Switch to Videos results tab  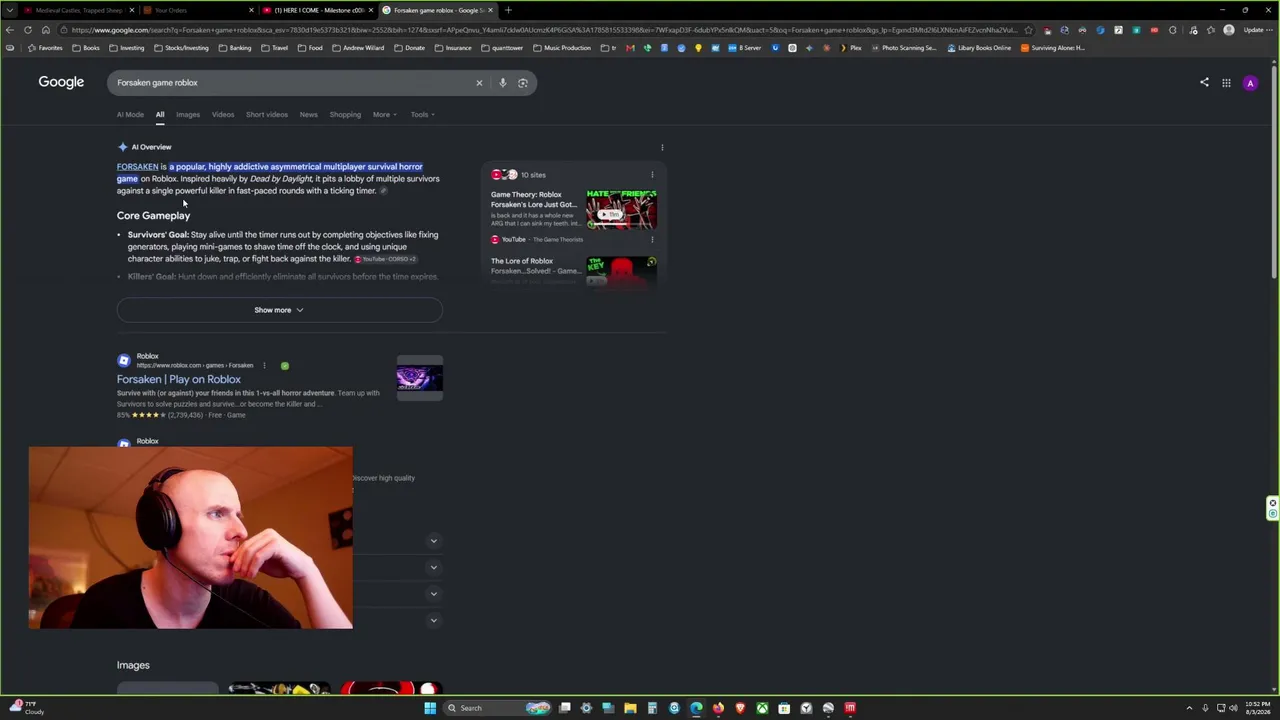(x=223, y=114)
